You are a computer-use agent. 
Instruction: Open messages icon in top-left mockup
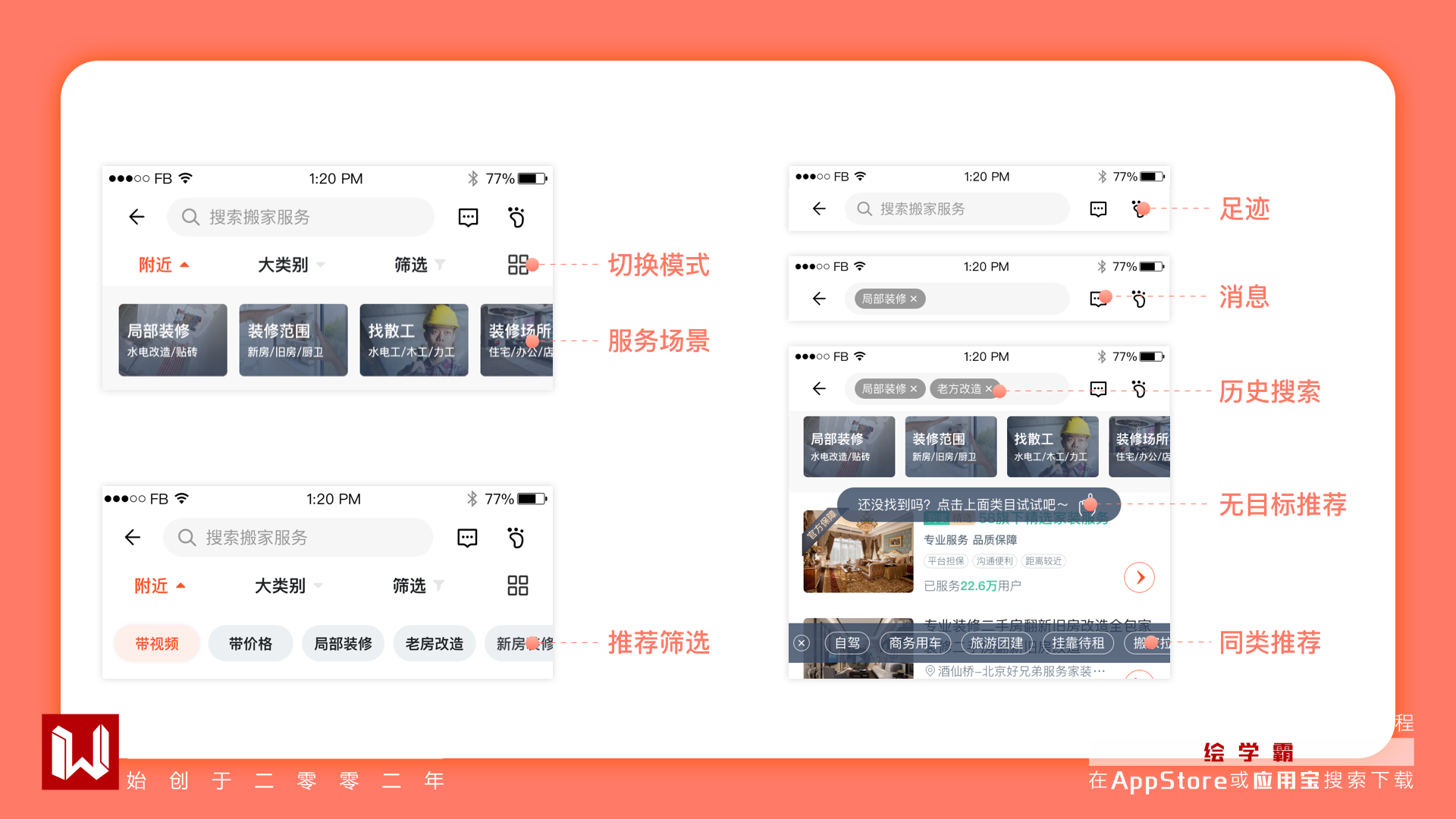coord(468,218)
